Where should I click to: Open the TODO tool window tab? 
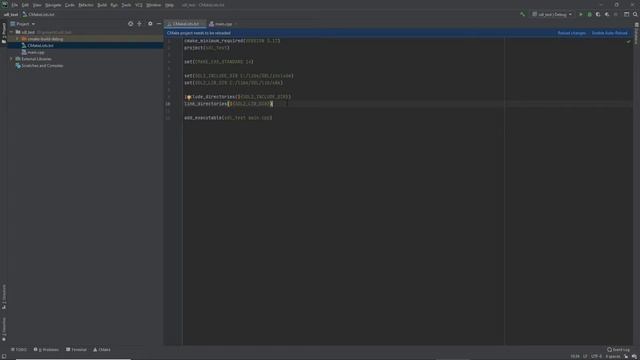click(19, 350)
